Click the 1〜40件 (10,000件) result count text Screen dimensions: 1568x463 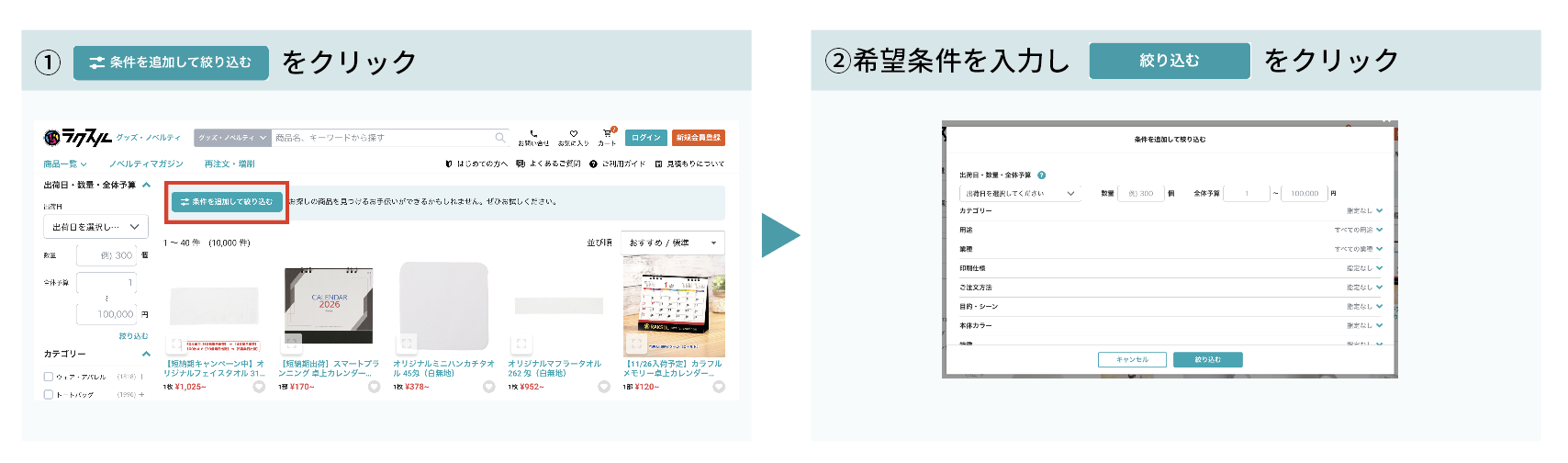pos(207,243)
